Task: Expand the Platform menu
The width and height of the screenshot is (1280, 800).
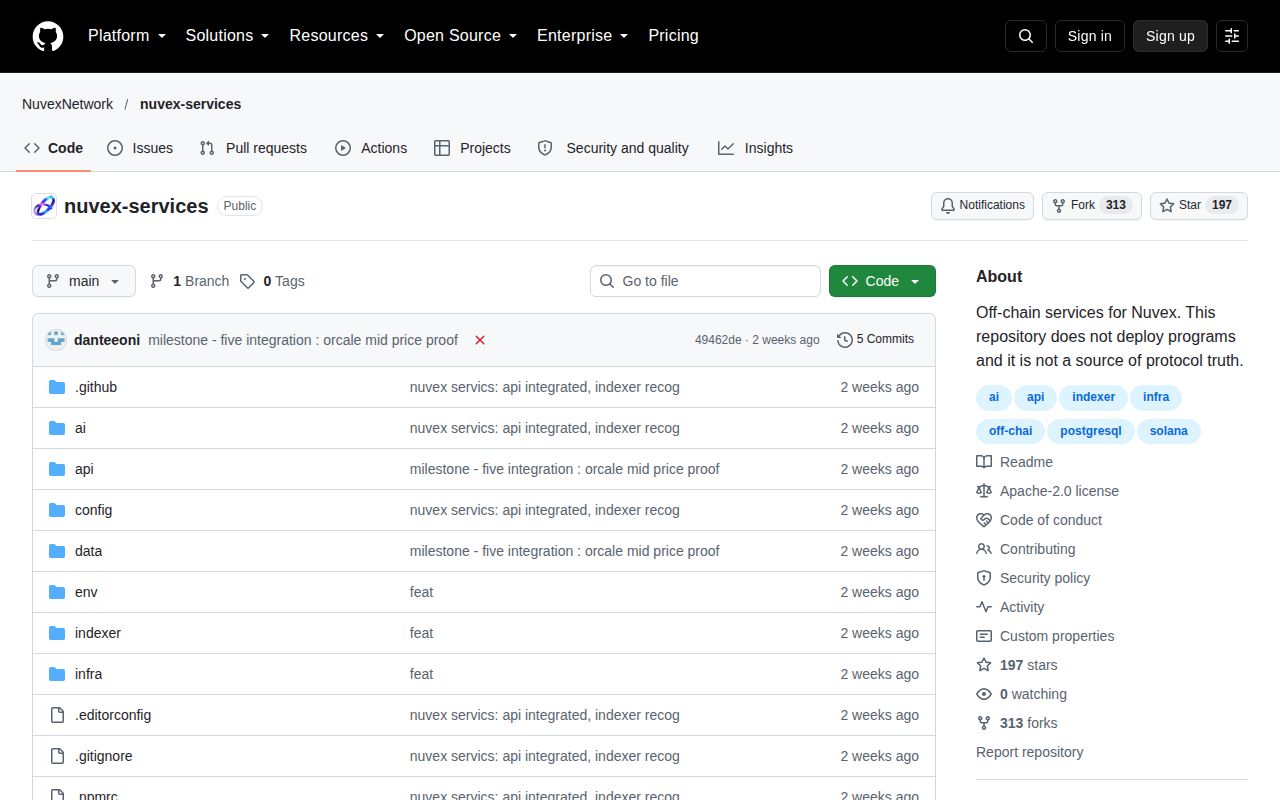Action: 127,36
